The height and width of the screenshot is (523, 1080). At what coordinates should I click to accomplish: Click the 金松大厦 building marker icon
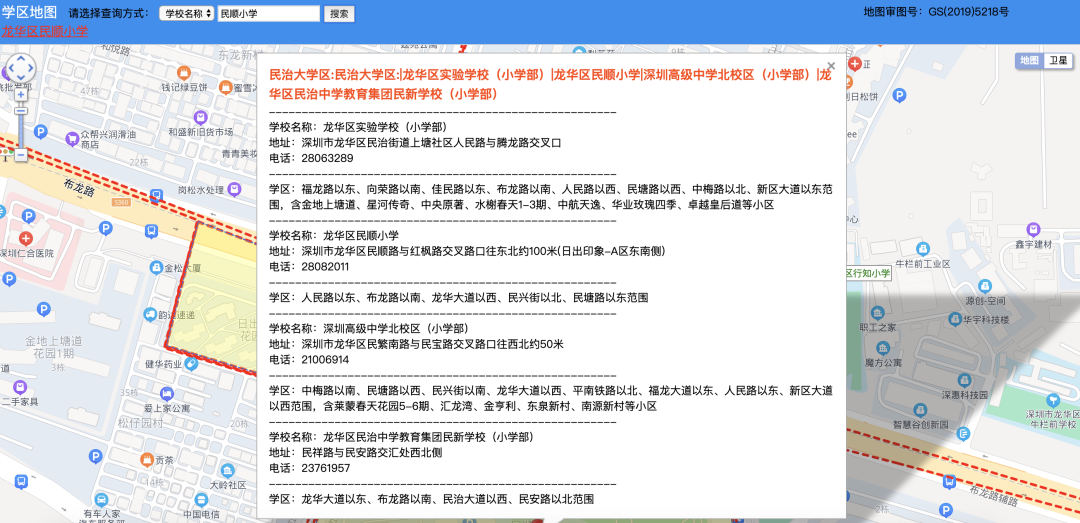point(154,267)
